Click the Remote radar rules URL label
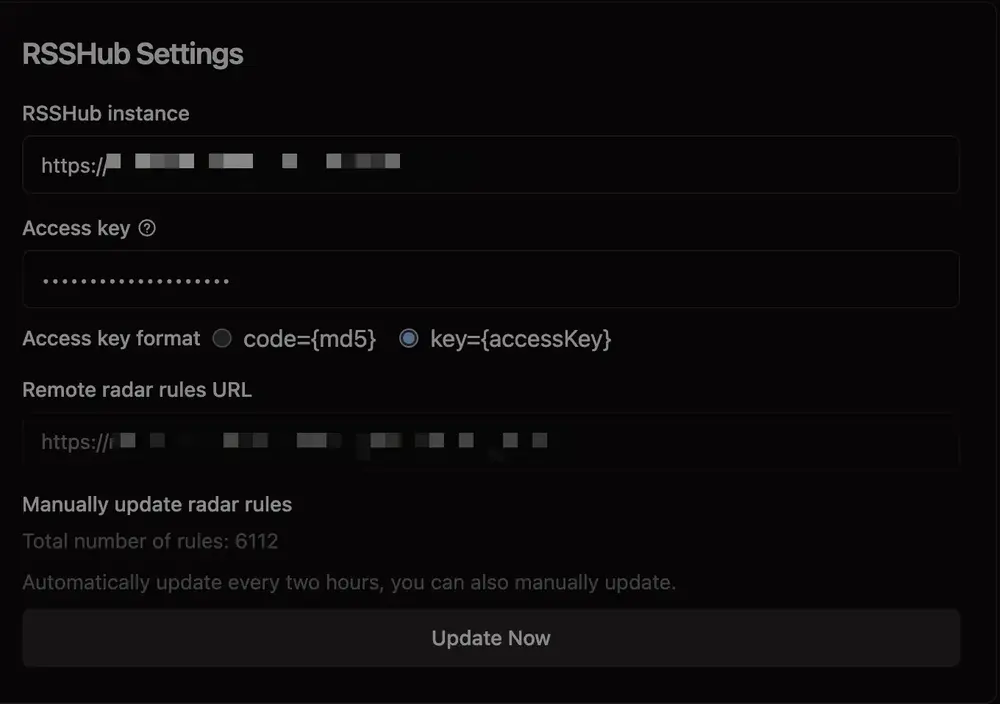1000x704 pixels. click(137, 390)
